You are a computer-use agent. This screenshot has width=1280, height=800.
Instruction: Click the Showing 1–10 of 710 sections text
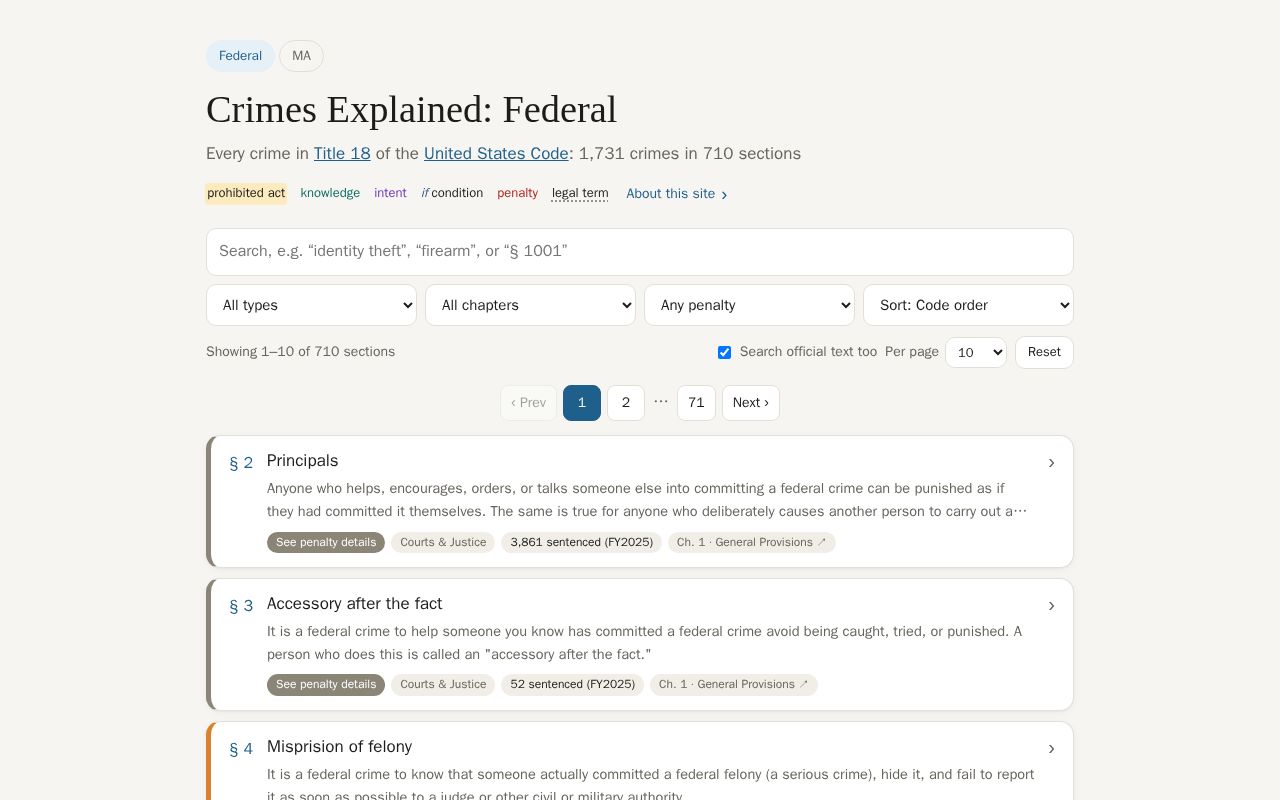coord(301,352)
